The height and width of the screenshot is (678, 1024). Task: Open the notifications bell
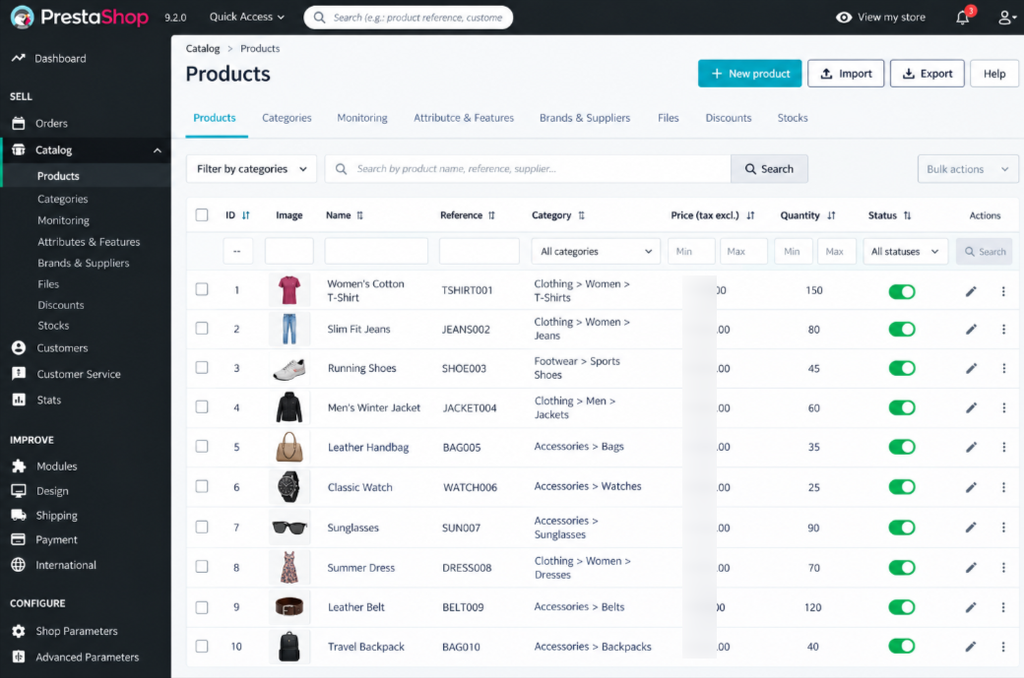pyautogui.click(x=963, y=18)
